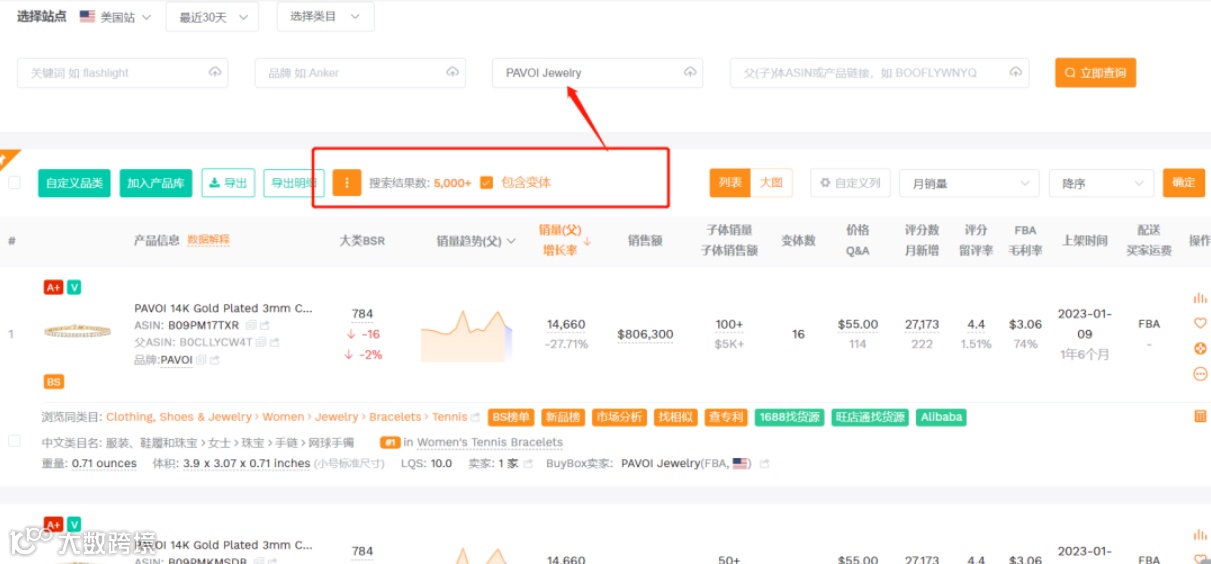Copy ASIN B09PM17TXR icon

(x=251, y=325)
